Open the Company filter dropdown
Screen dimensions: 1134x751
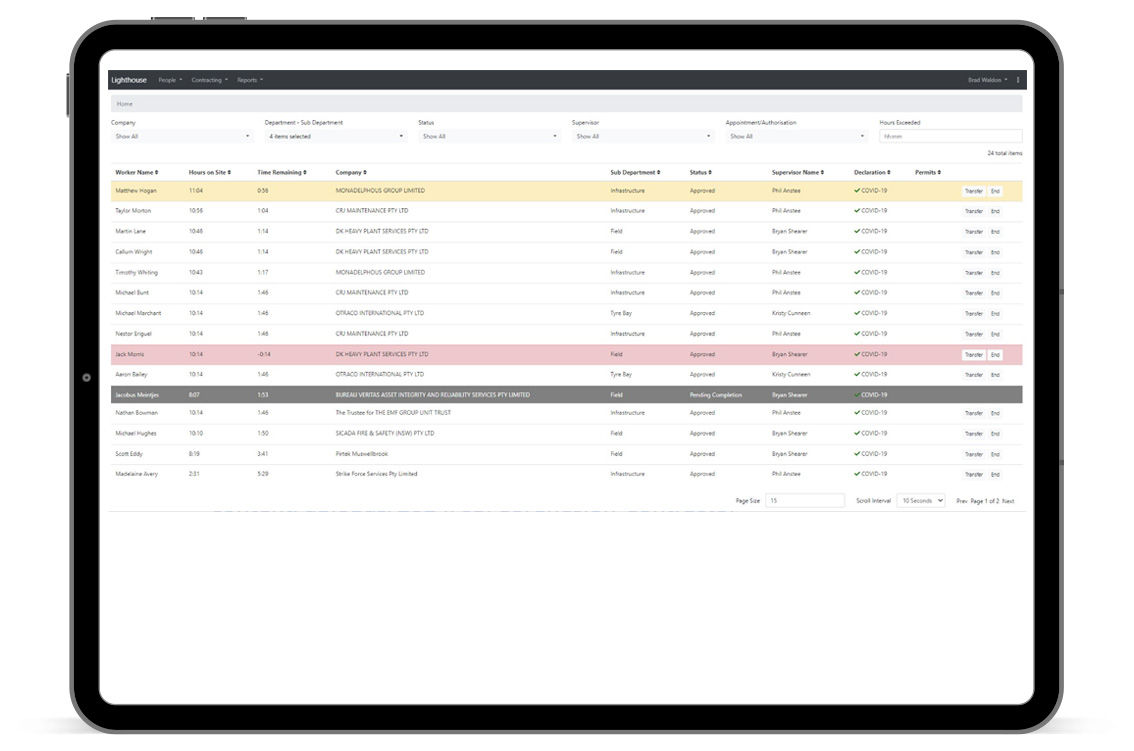(x=182, y=136)
